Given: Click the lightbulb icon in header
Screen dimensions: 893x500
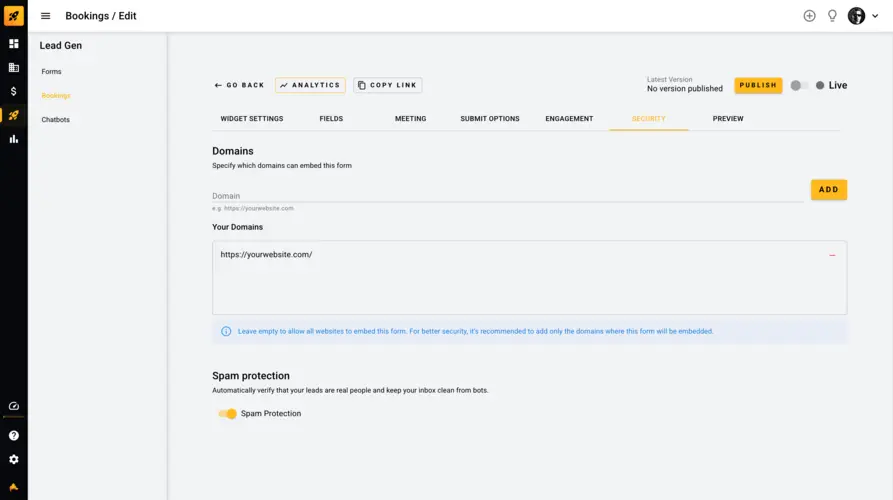Looking at the screenshot, I should coord(832,16).
